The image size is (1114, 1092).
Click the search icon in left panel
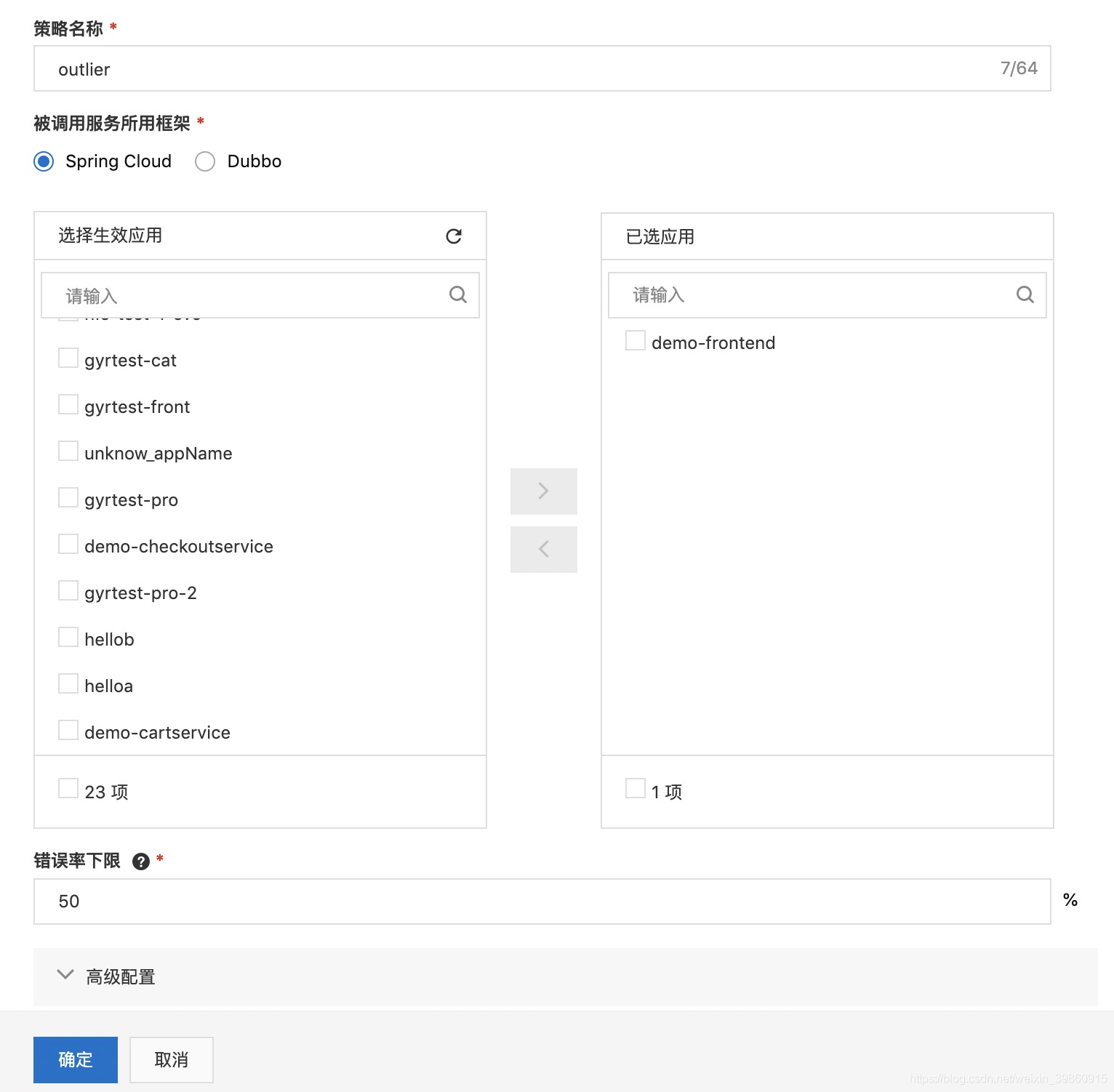click(x=458, y=294)
